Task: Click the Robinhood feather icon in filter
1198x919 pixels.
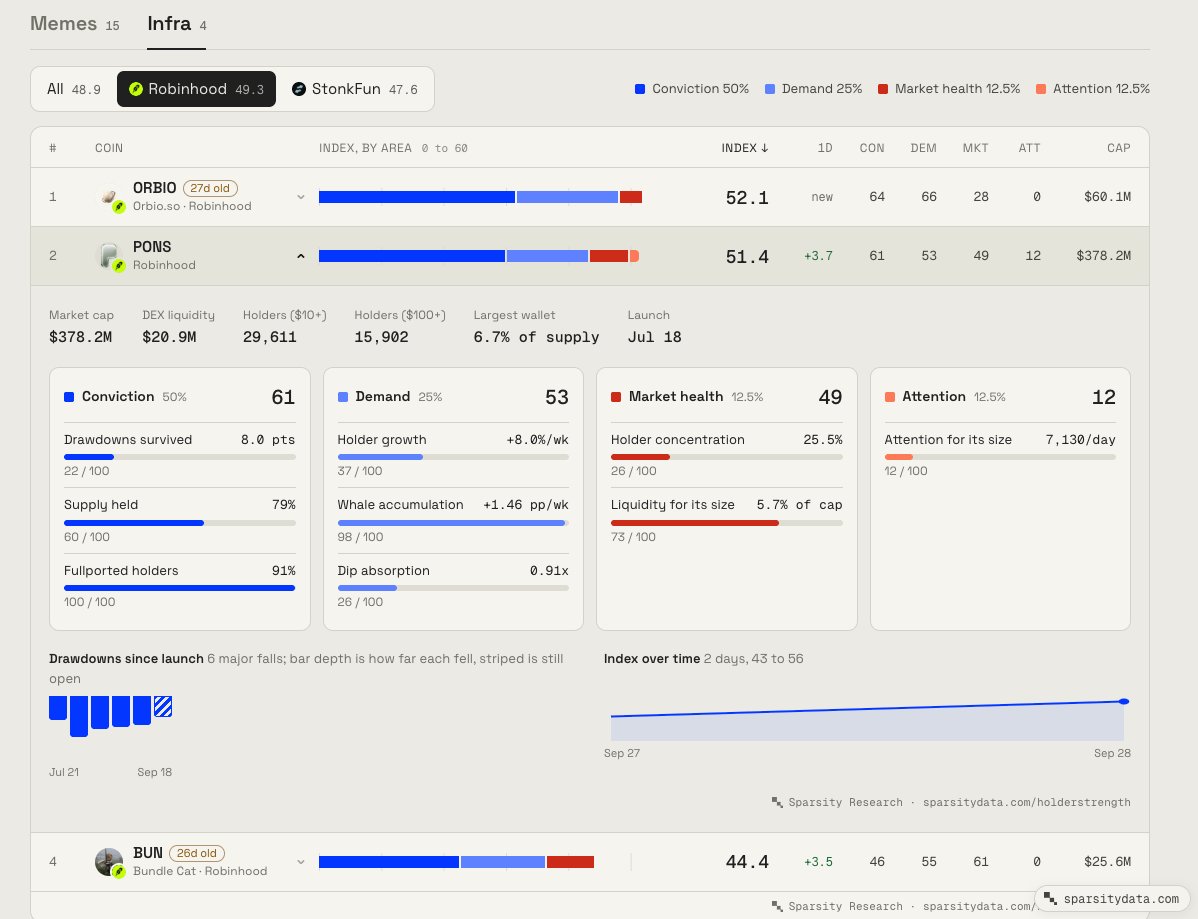Action: pyautogui.click(x=136, y=89)
